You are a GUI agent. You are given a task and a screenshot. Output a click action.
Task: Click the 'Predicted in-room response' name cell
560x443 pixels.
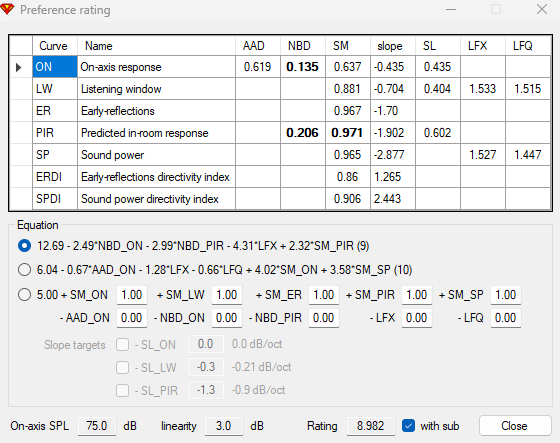tap(156, 133)
